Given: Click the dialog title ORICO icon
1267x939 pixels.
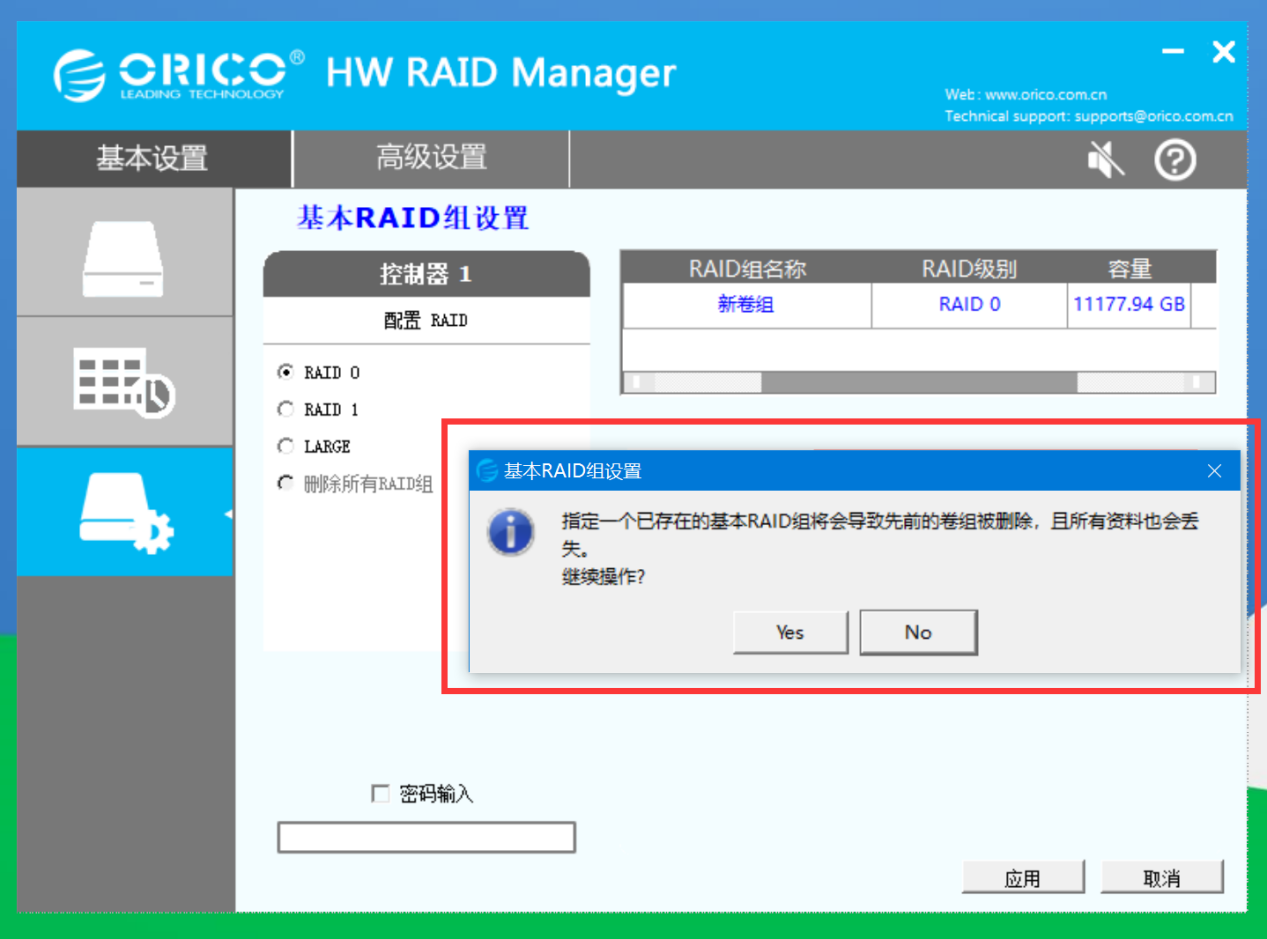Looking at the screenshot, I should click(x=487, y=470).
